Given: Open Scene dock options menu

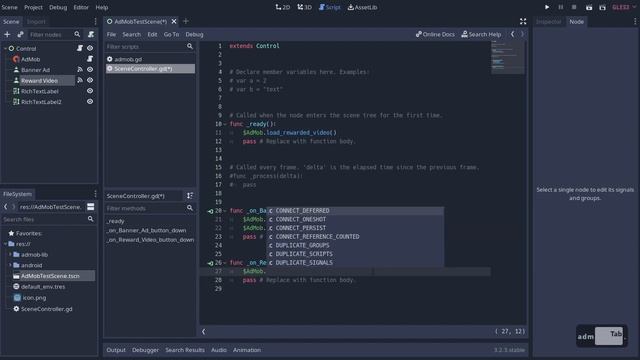Looking at the screenshot, I should [95, 21].
